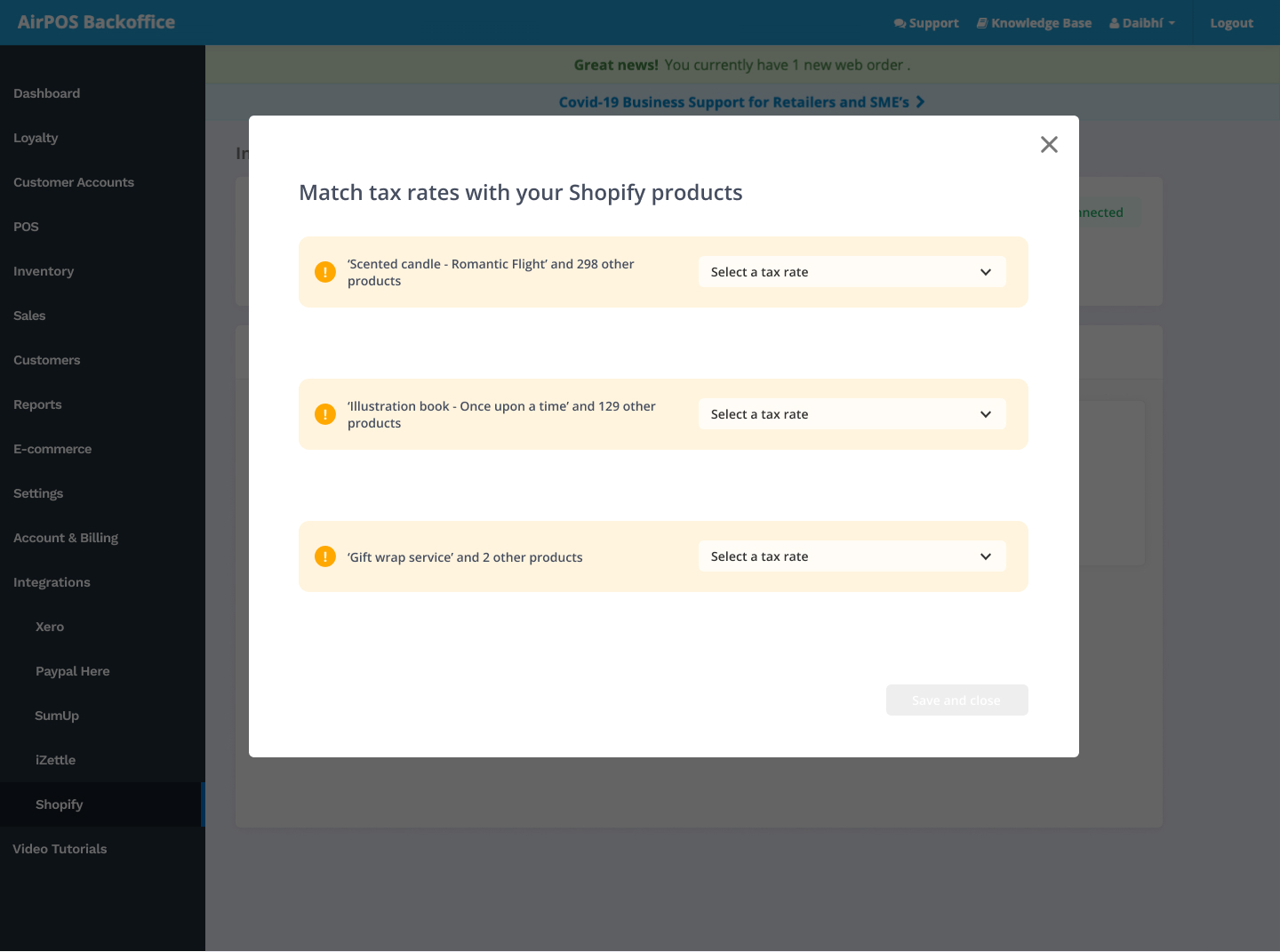Select Xero under Integrations
Image resolution: width=1280 pixels, height=952 pixels.
coord(50,627)
